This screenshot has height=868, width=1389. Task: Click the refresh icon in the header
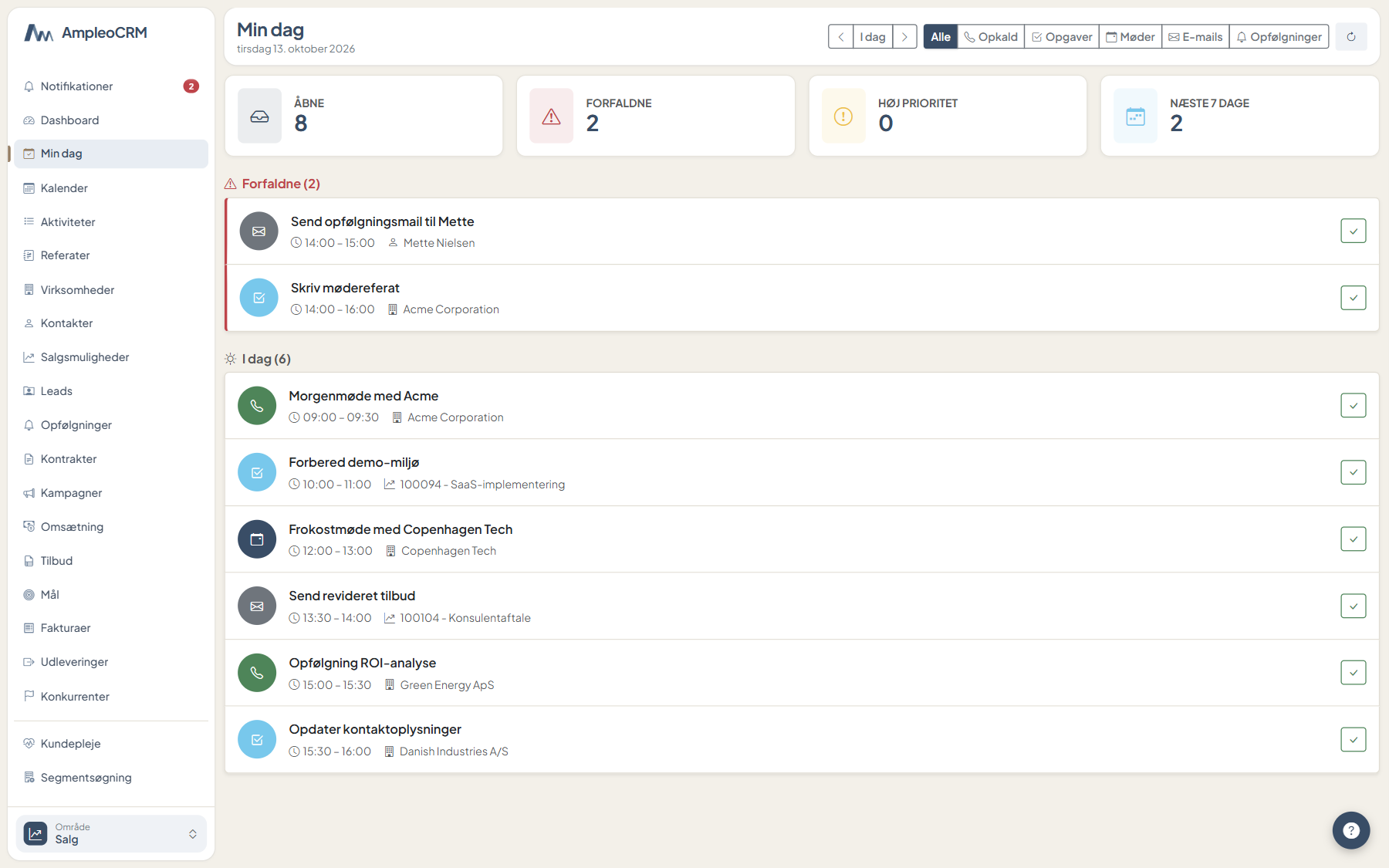point(1351,37)
